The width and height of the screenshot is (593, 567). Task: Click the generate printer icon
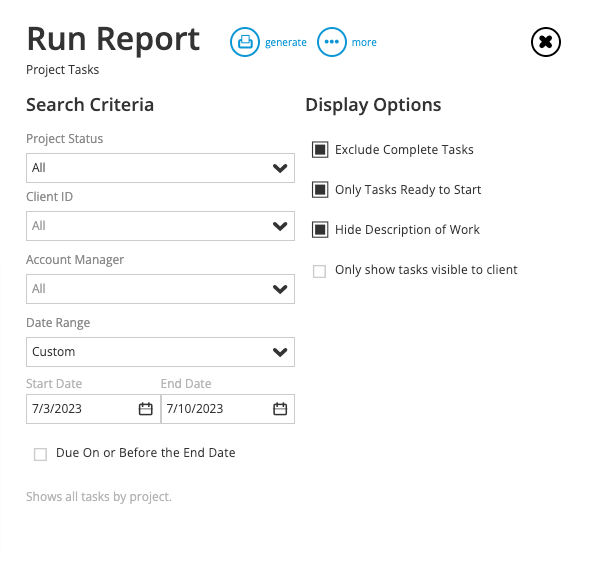tap(245, 42)
